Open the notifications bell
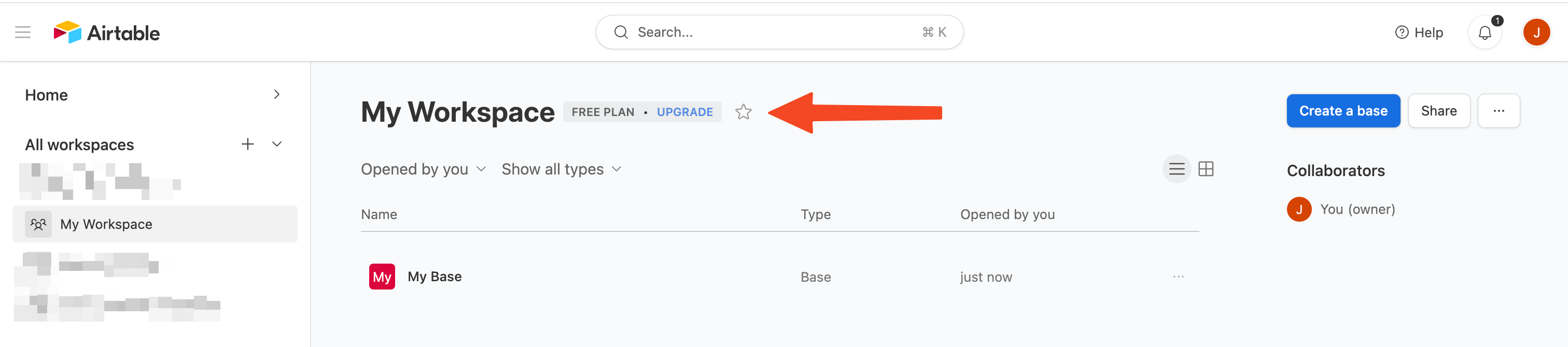 (x=1485, y=32)
